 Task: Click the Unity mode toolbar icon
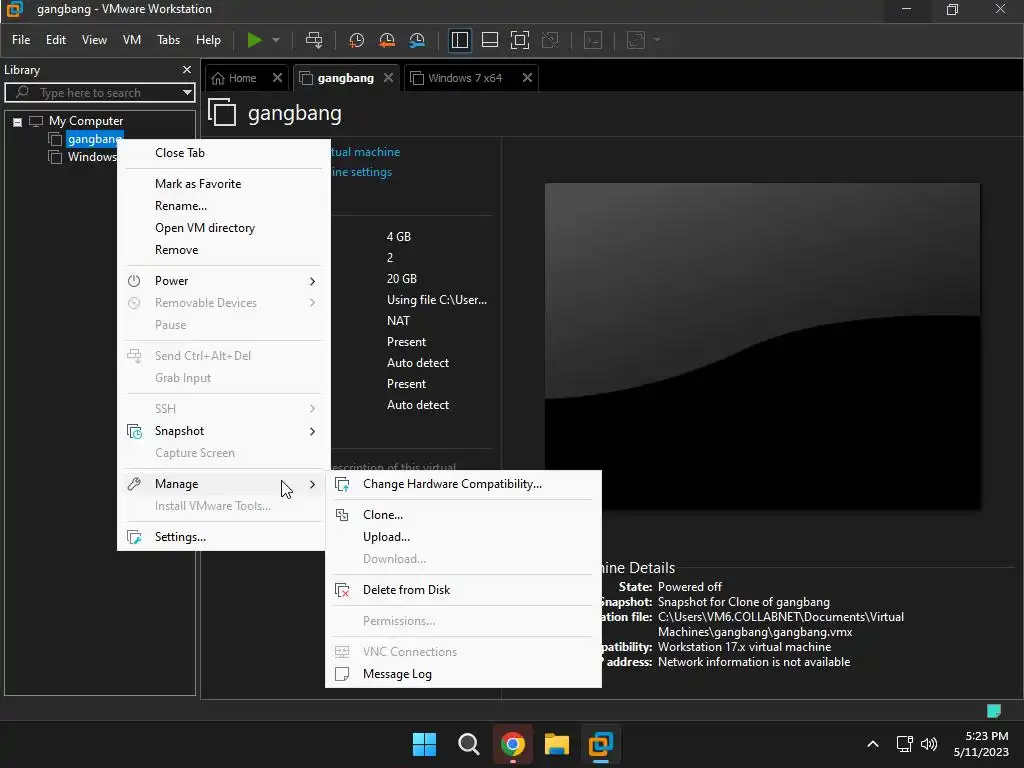551,40
